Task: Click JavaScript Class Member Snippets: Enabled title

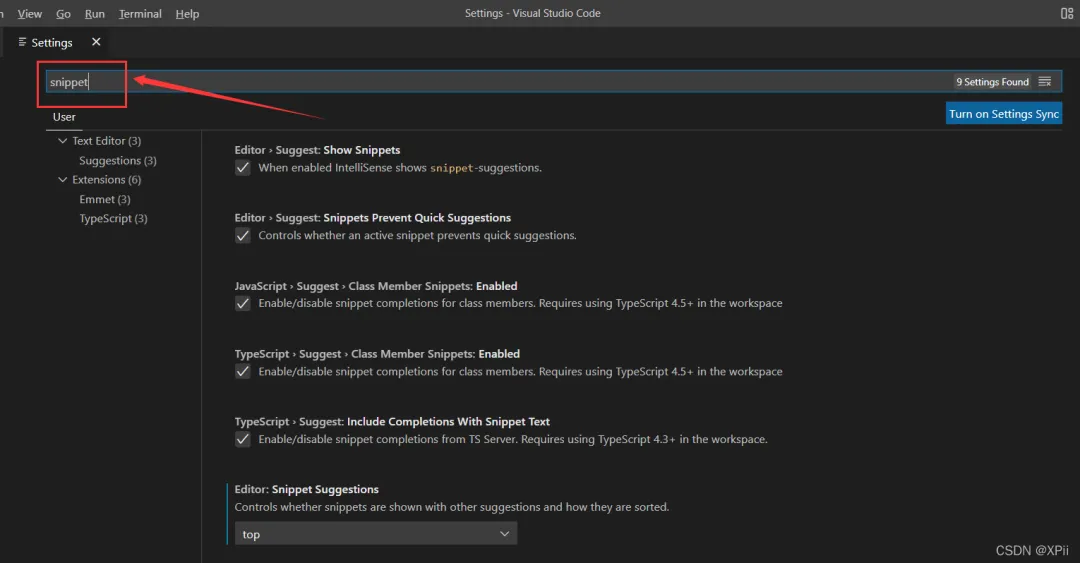Action: 375,286
